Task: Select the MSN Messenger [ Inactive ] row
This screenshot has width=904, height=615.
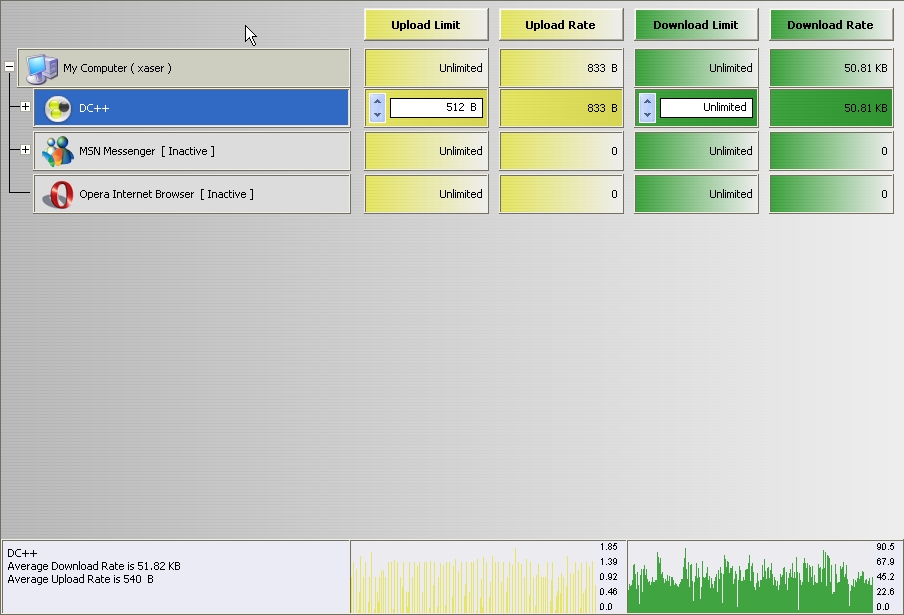Action: [x=192, y=151]
